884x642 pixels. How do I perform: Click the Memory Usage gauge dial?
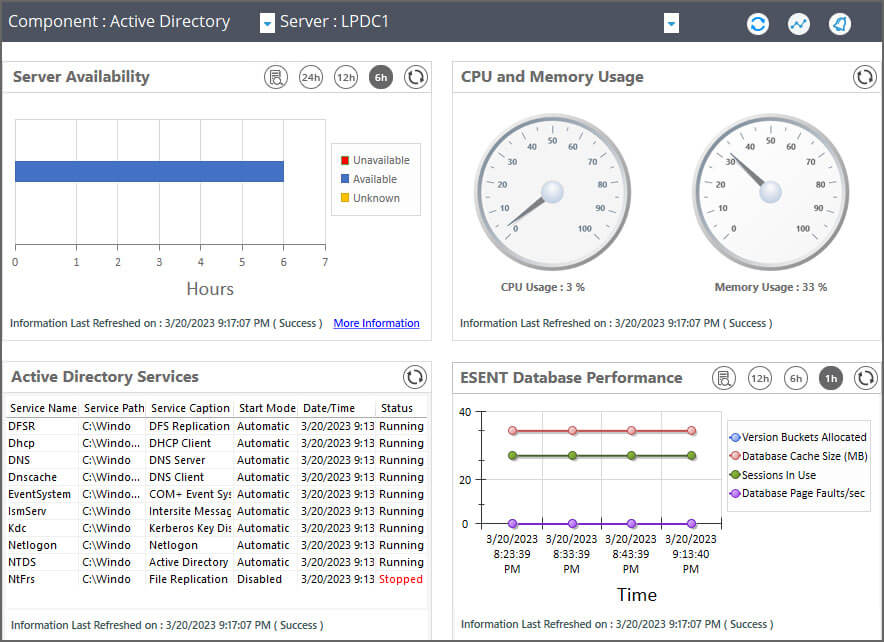point(771,192)
